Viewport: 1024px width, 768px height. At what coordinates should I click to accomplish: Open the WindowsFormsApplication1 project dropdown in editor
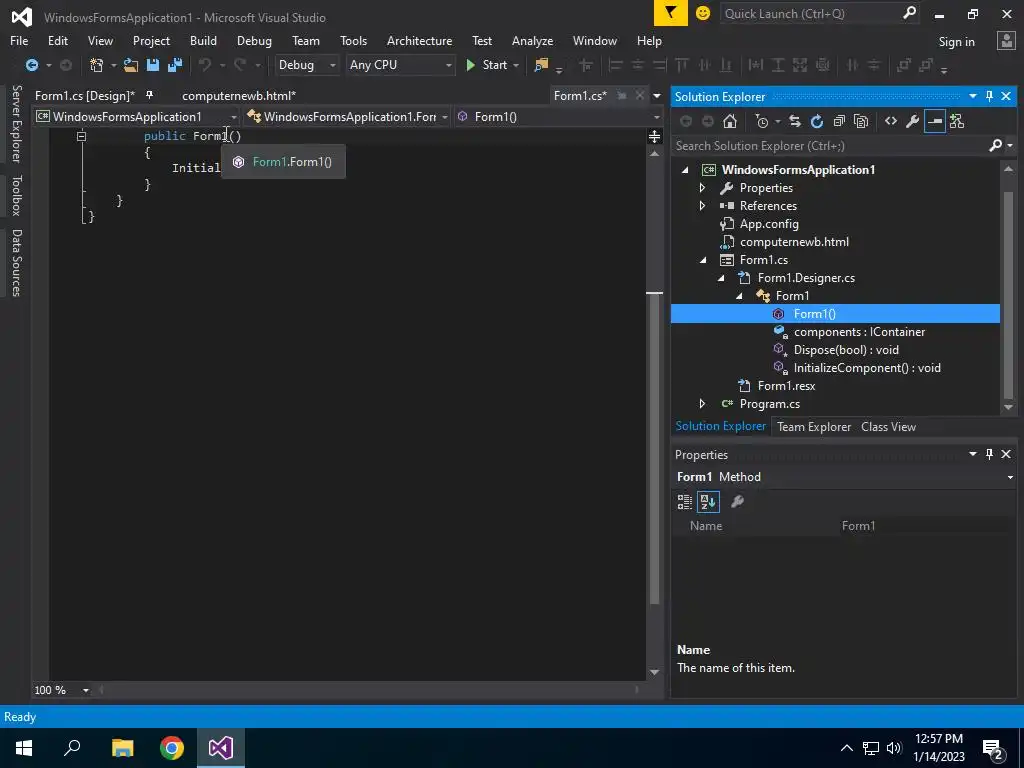click(x=137, y=117)
